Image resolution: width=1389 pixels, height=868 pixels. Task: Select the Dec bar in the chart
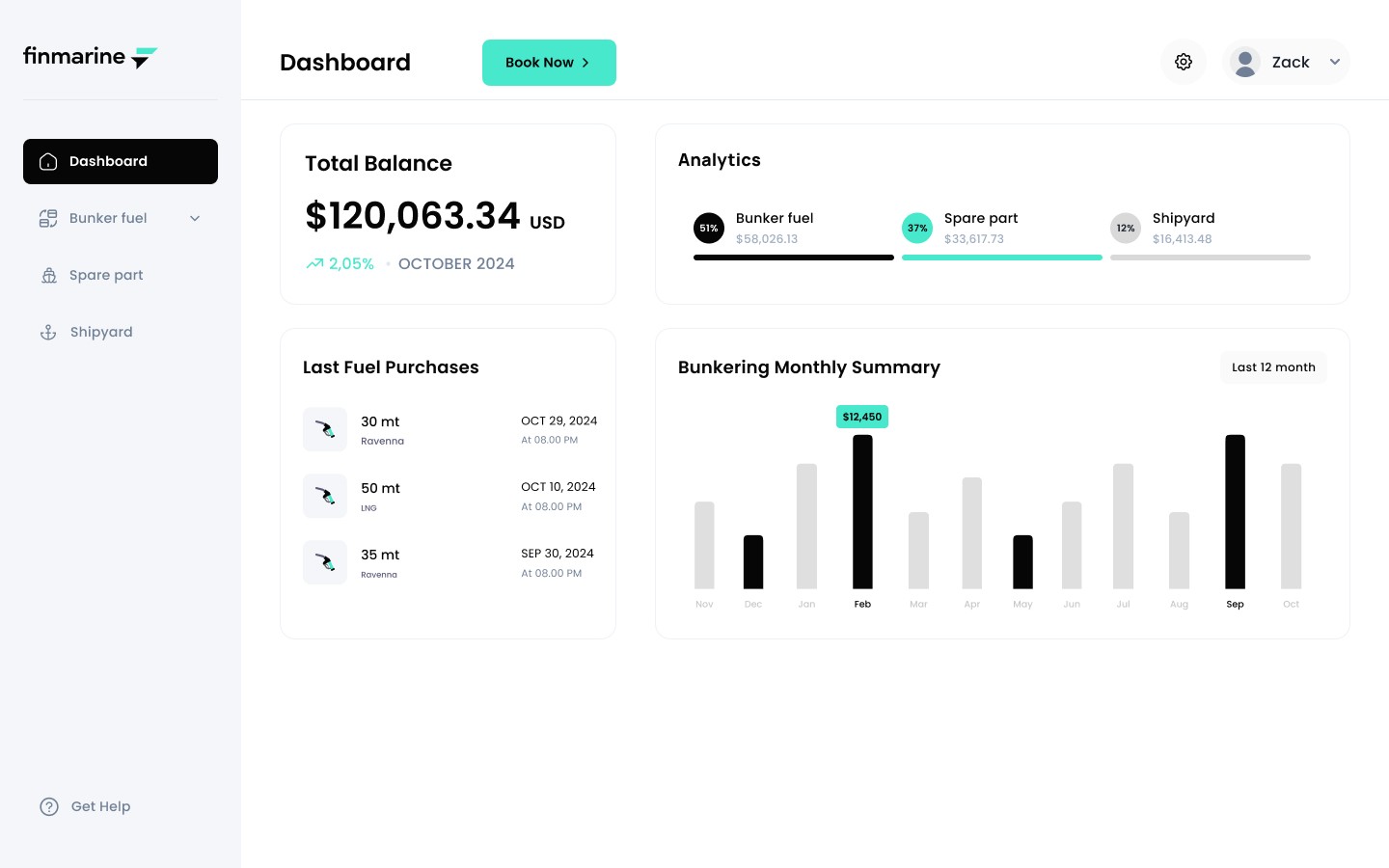pyautogui.click(x=753, y=561)
